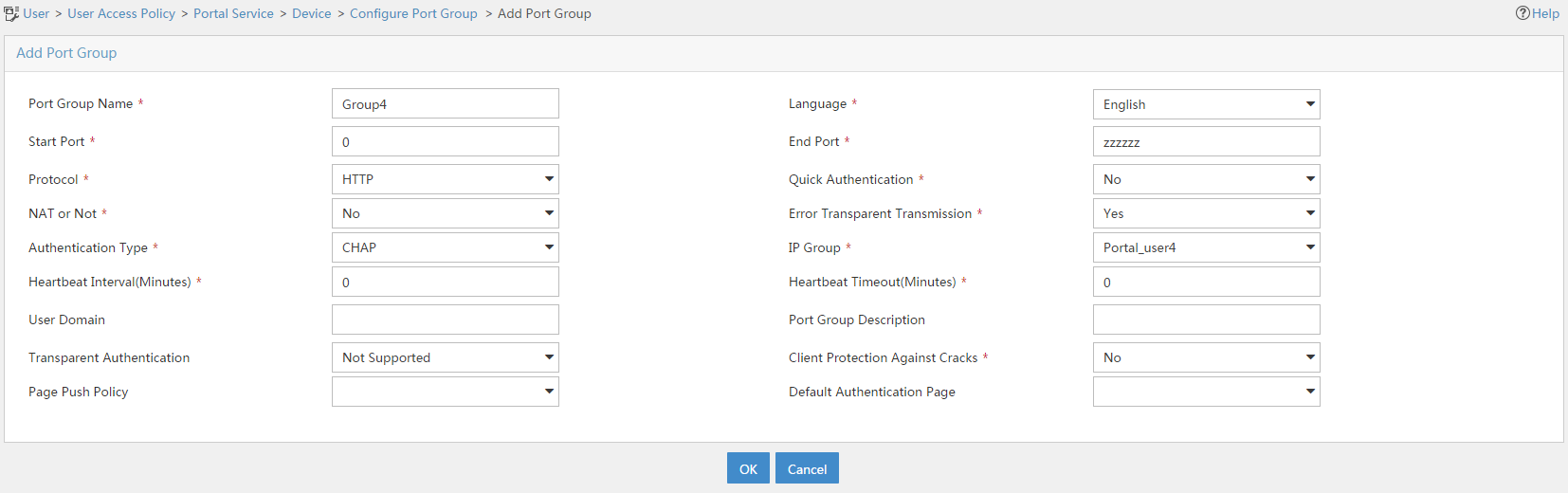Click the IP Group label
Viewport: 1568px width, 493px height.
click(814, 247)
